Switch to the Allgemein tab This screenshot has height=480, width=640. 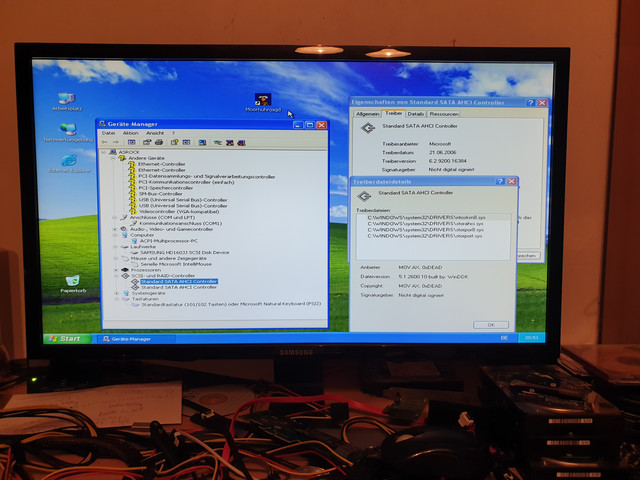pos(367,114)
